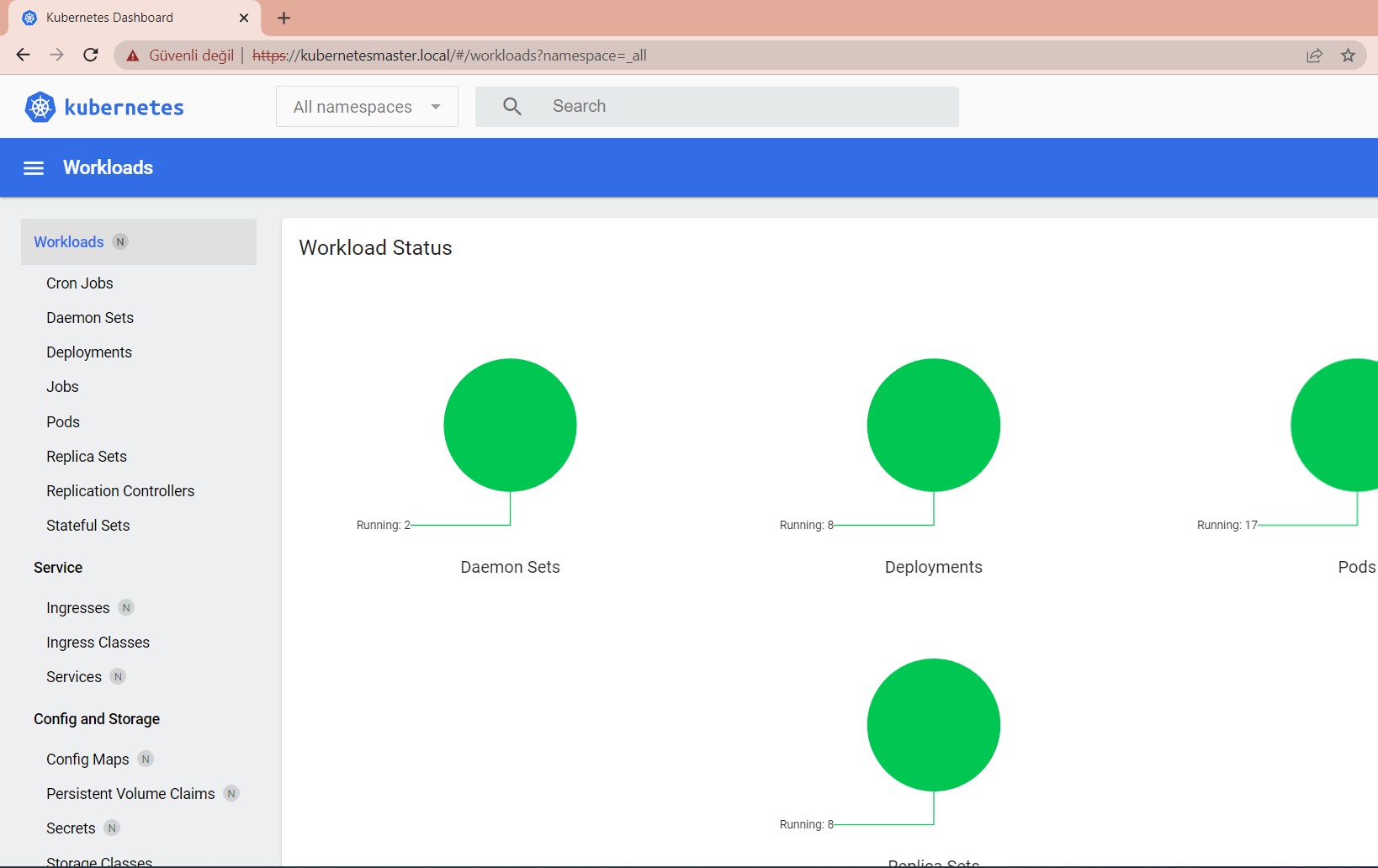Viewport: 1378px width, 868px height.
Task: Click the N badge beside Ingresses
Action: (x=126, y=607)
